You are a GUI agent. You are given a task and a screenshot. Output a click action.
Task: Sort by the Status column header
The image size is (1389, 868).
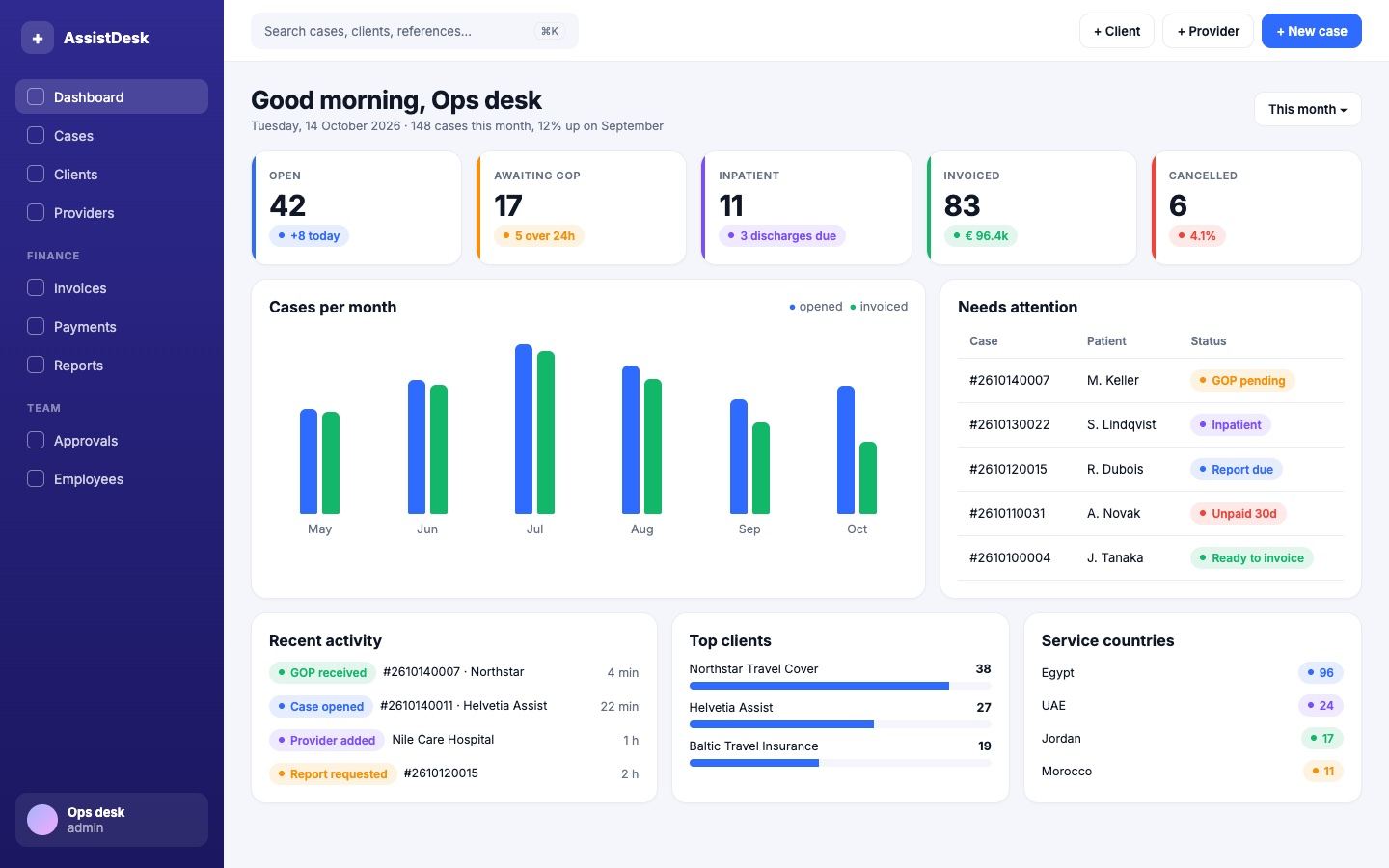(1209, 341)
